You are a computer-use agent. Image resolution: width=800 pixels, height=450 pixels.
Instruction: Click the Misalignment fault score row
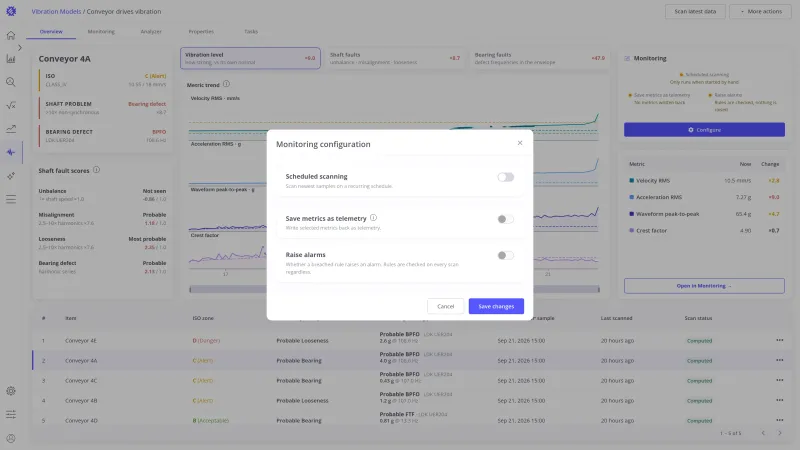pos(102,219)
